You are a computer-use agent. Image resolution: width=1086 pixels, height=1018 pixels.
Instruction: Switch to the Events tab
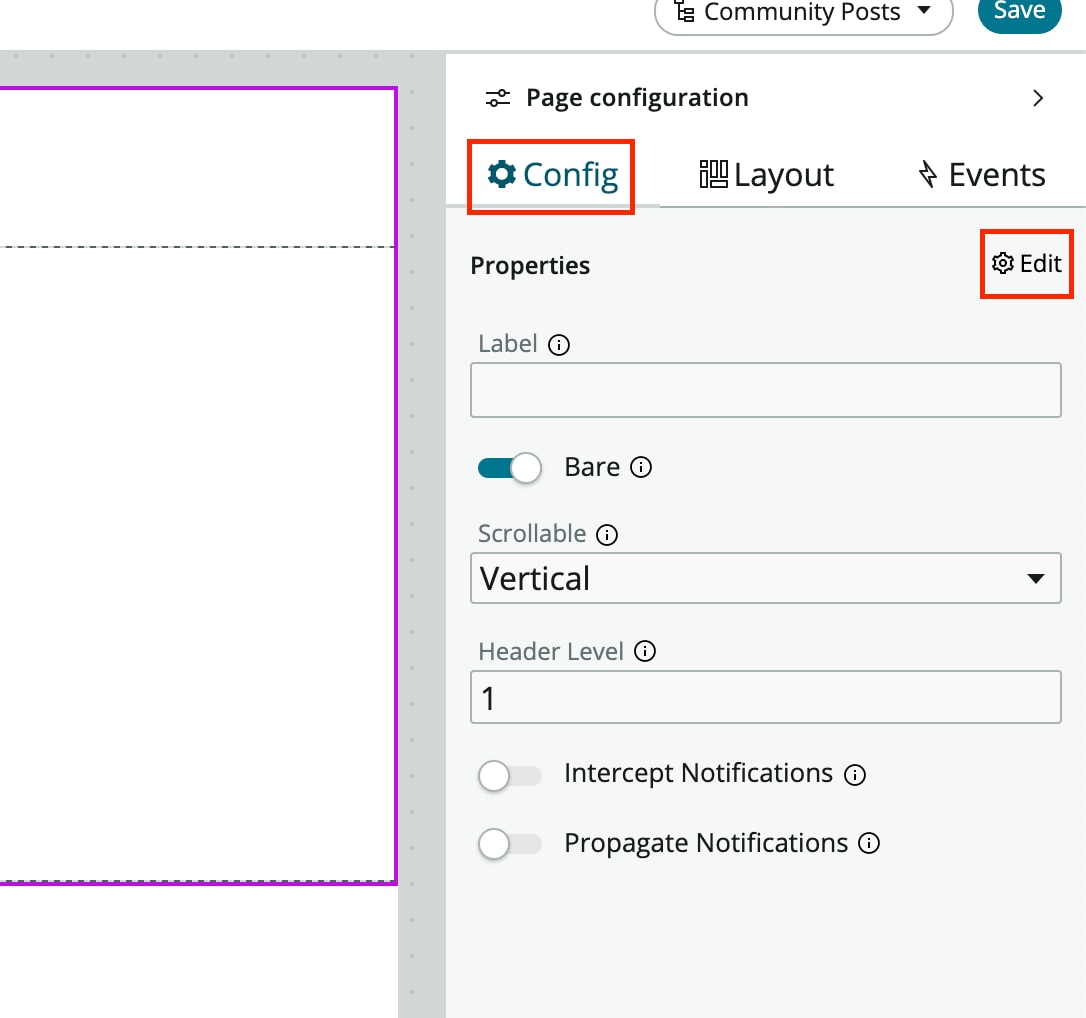tap(981, 174)
